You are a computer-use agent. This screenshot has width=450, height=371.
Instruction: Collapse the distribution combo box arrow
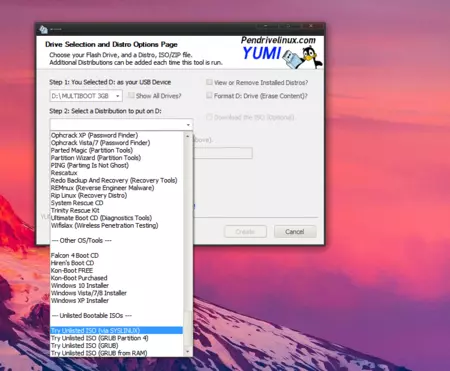click(188, 125)
